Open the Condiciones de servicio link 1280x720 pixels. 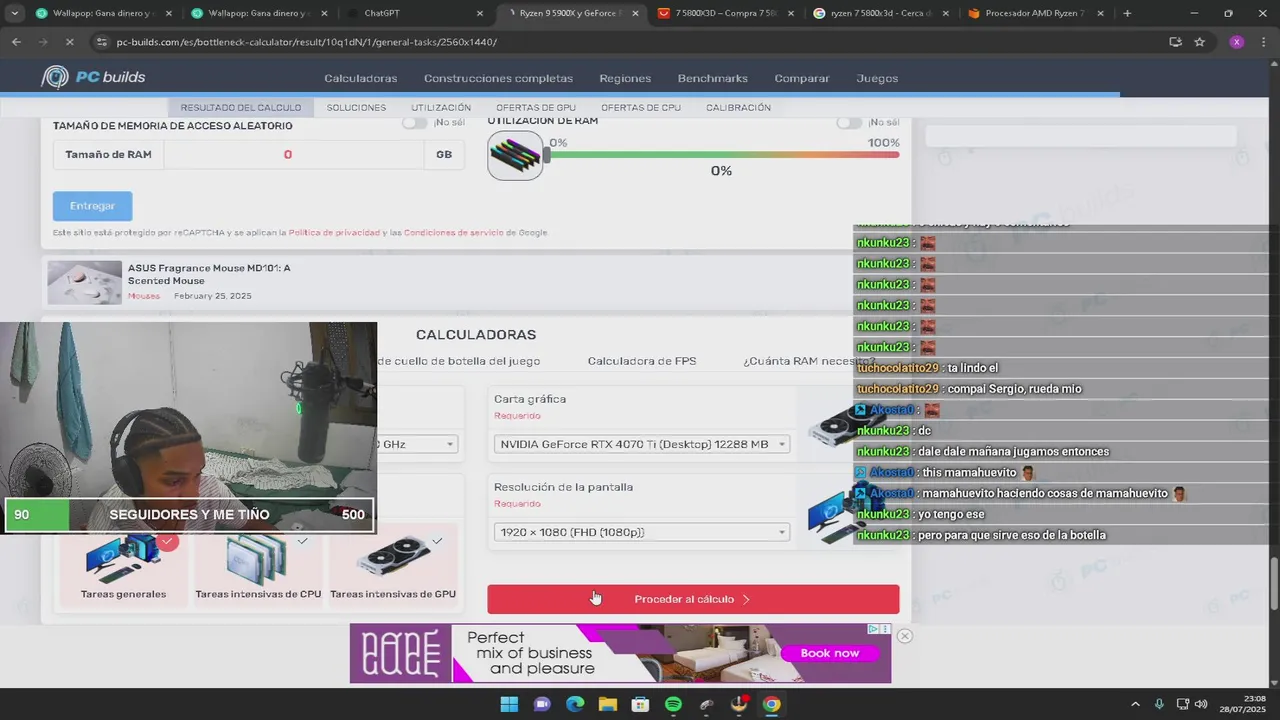tap(454, 233)
